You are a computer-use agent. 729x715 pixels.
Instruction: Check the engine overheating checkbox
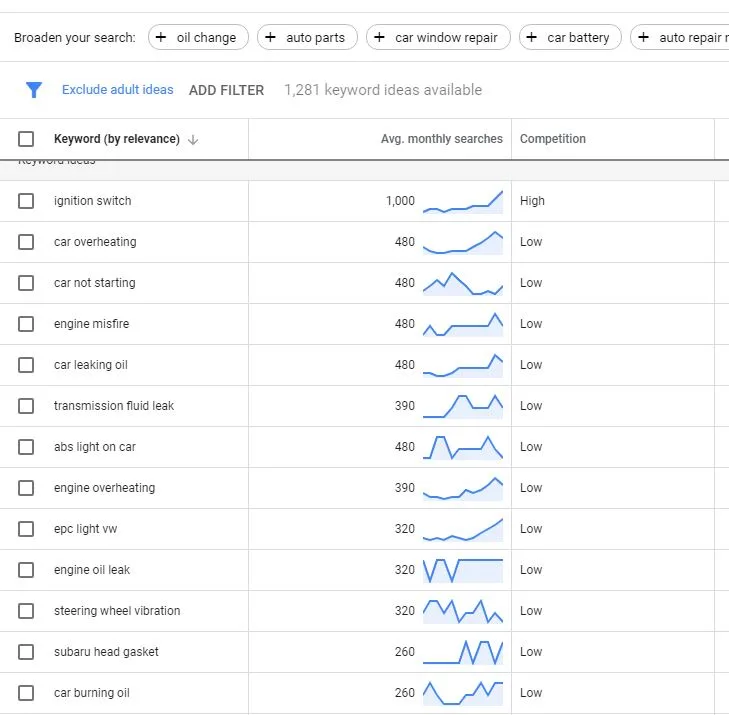tap(26, 488)
